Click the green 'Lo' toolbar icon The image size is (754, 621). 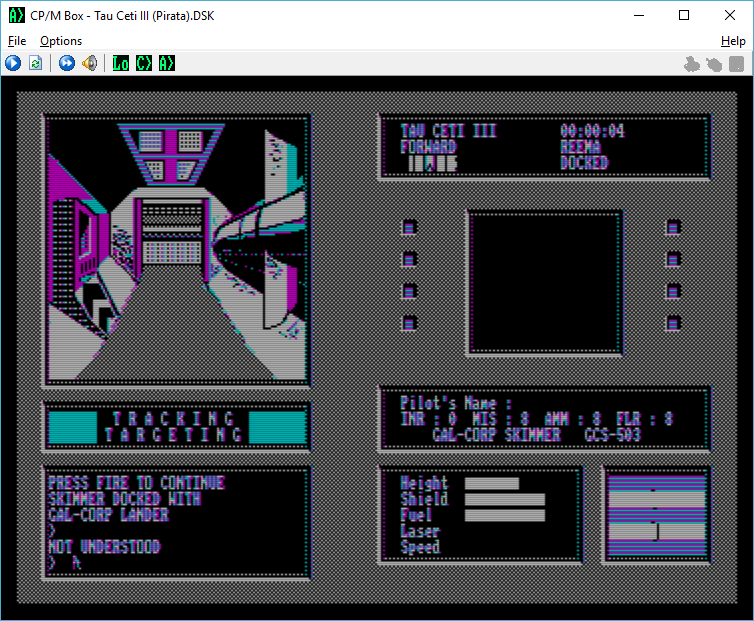pyautogui.click(x=121, y=63)
